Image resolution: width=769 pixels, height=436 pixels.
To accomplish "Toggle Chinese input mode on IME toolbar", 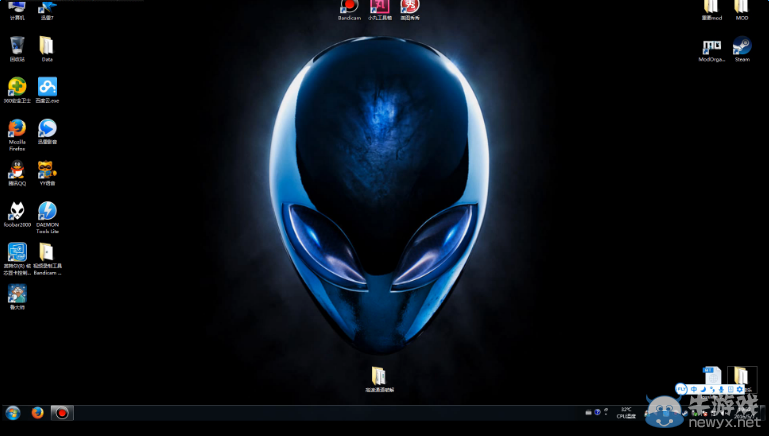I will tap(693, 389).
